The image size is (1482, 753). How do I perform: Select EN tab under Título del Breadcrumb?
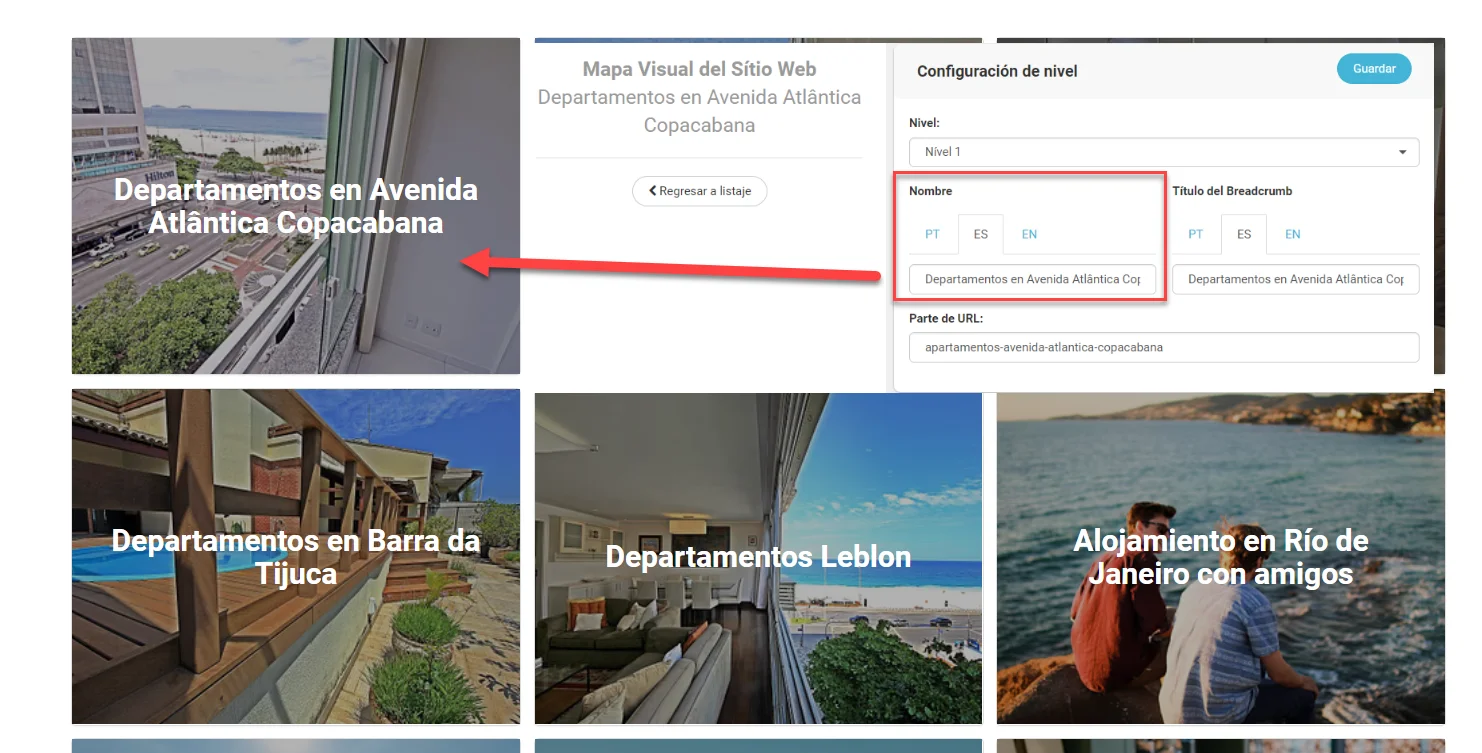pyautogui.click(x=1292, y=234)
